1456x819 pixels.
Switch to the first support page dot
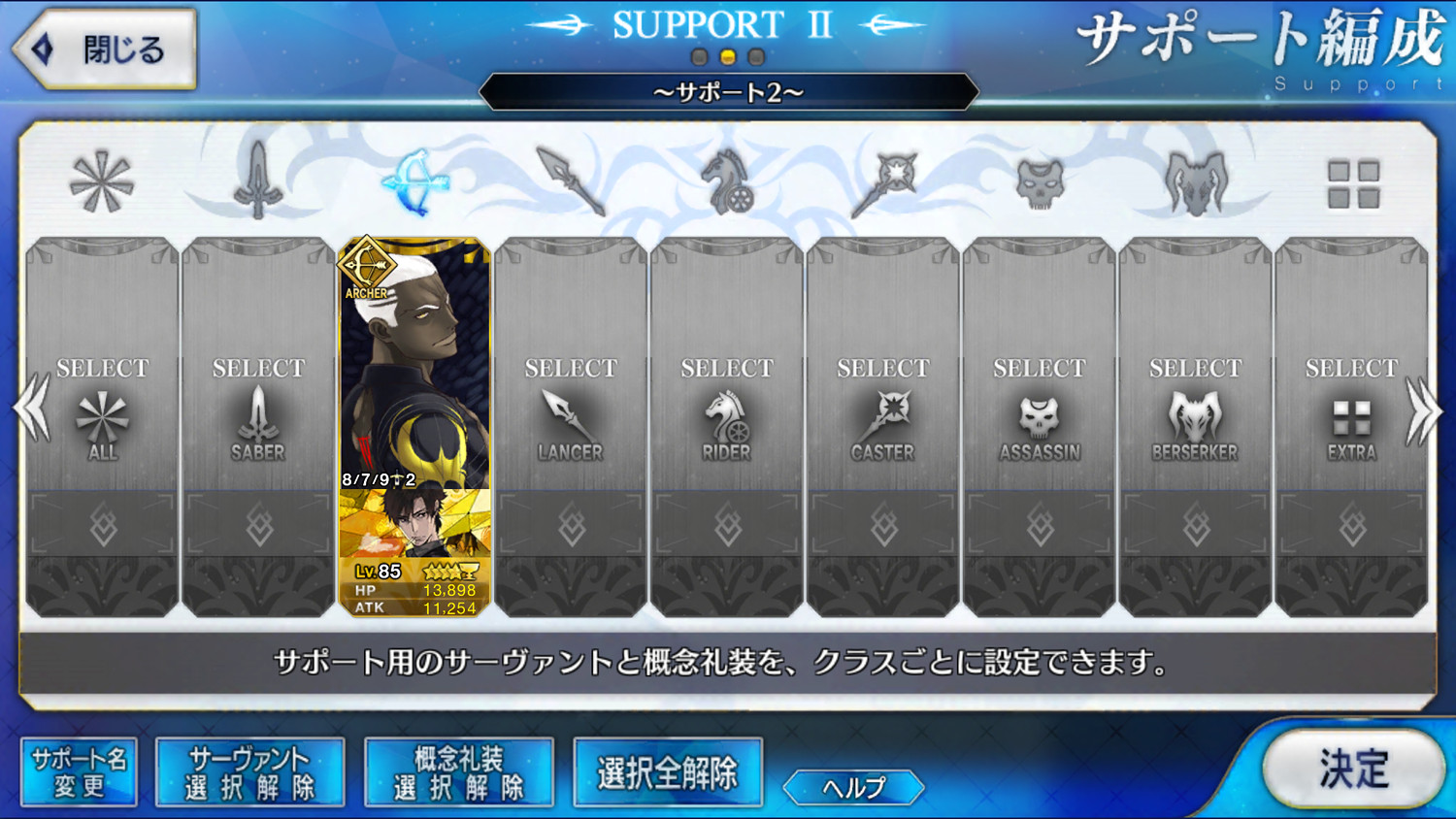pyautogui.click(x=699, y=57)
